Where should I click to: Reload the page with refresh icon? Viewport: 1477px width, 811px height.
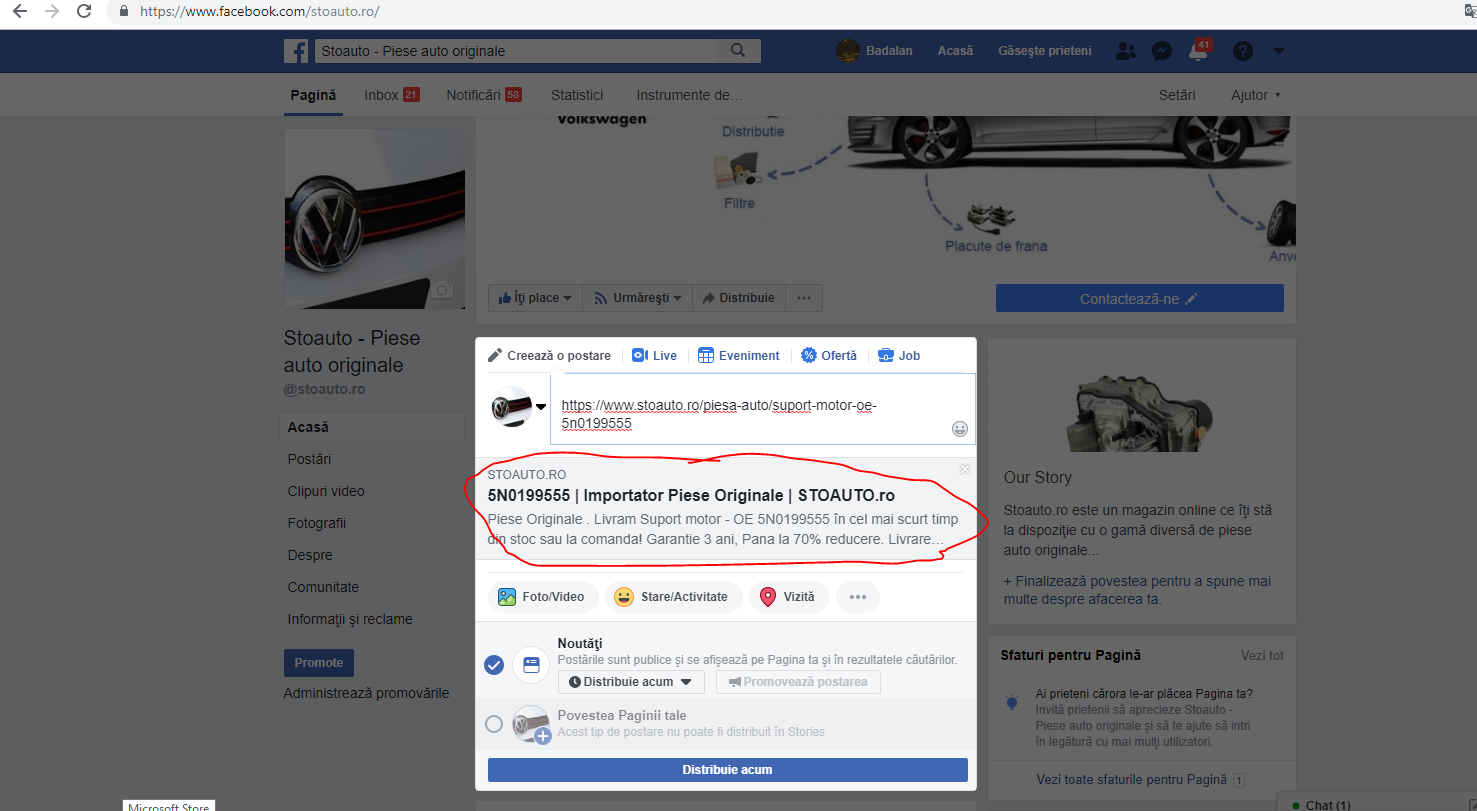[x=84, y=11]
